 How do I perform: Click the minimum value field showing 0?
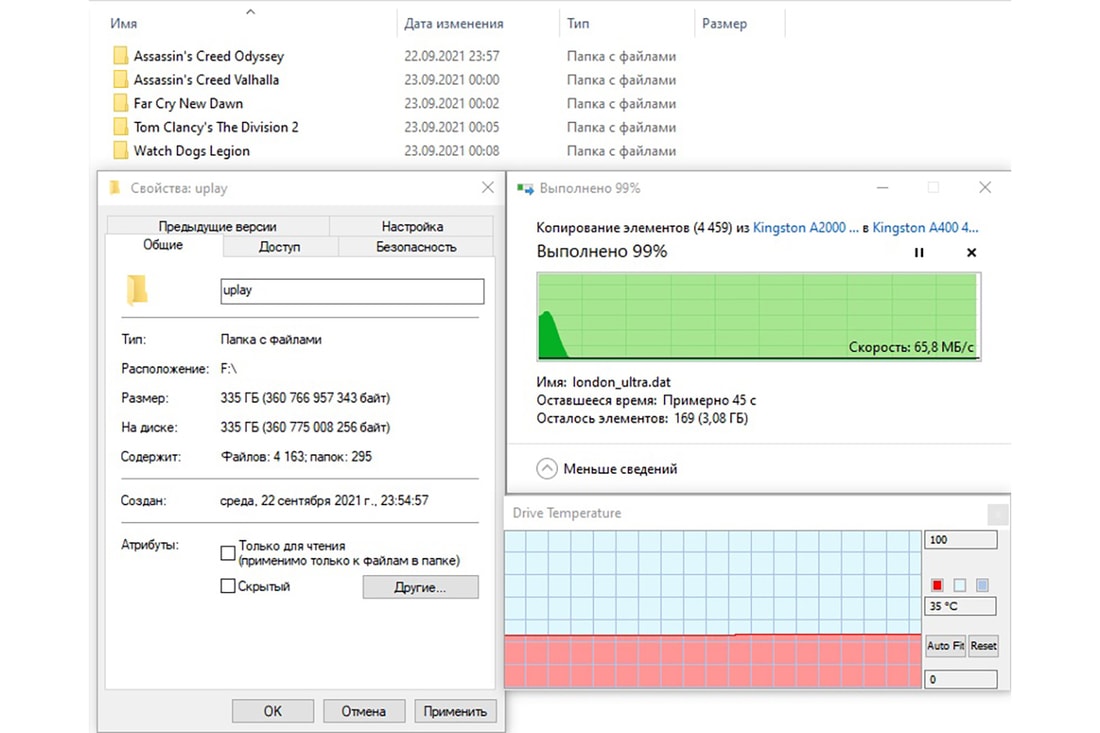pos(960,679)
